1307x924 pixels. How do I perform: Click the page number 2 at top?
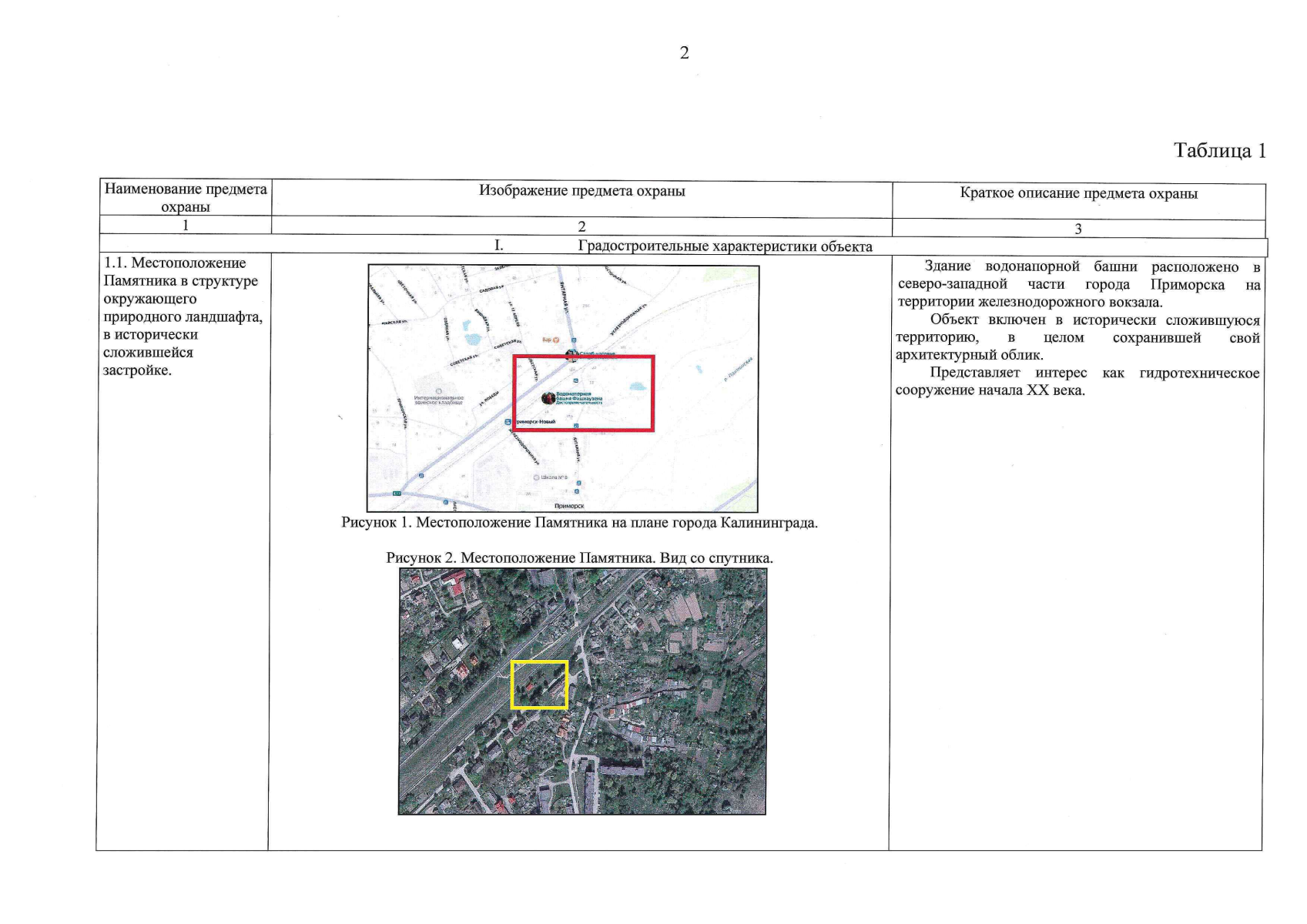[684, 53]
